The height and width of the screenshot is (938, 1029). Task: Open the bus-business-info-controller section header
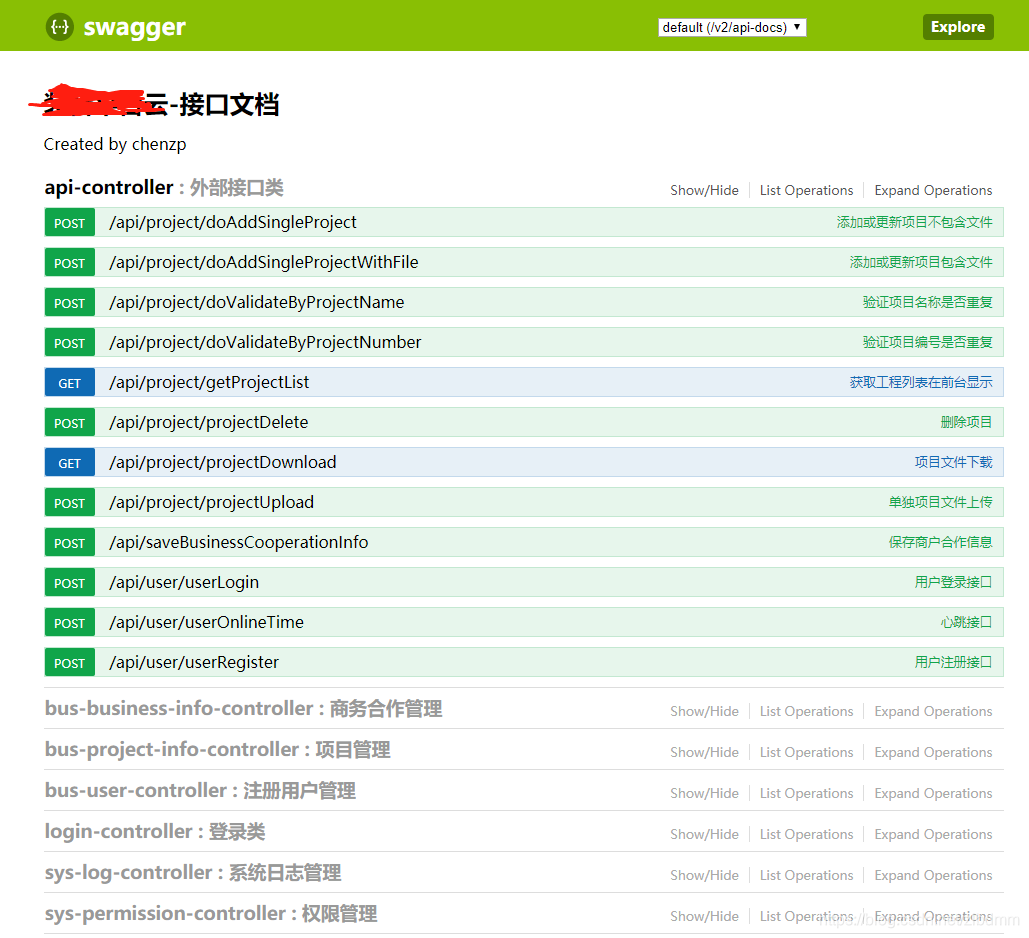pyautogui.click(x=245, y=709)
